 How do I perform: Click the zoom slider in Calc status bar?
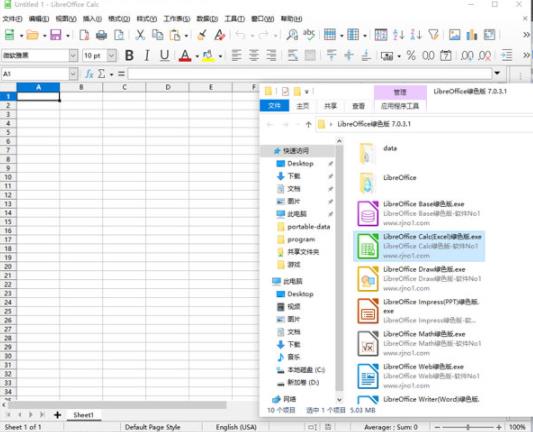(468, 427)
